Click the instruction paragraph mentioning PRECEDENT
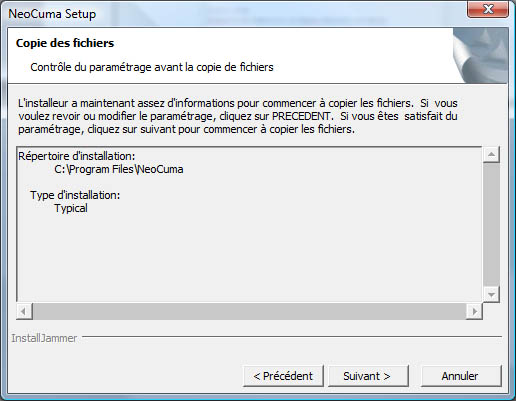The image size is (516, 401). click(x=238, y=116)
